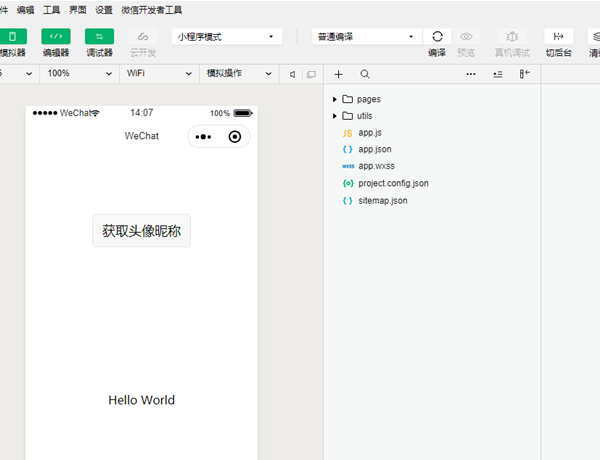
Task: Click the 切后台 (switch to background) icon
Action: click(x=558, y=37)
